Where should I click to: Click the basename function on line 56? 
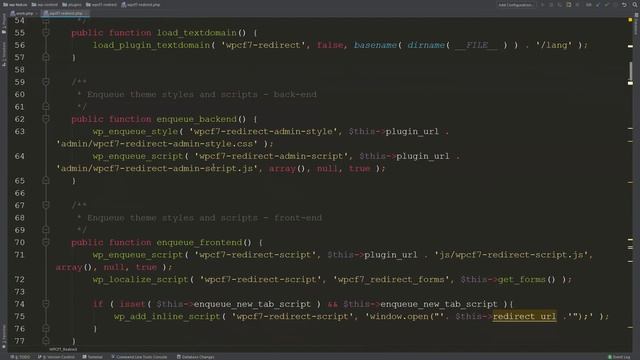(375, 45)
